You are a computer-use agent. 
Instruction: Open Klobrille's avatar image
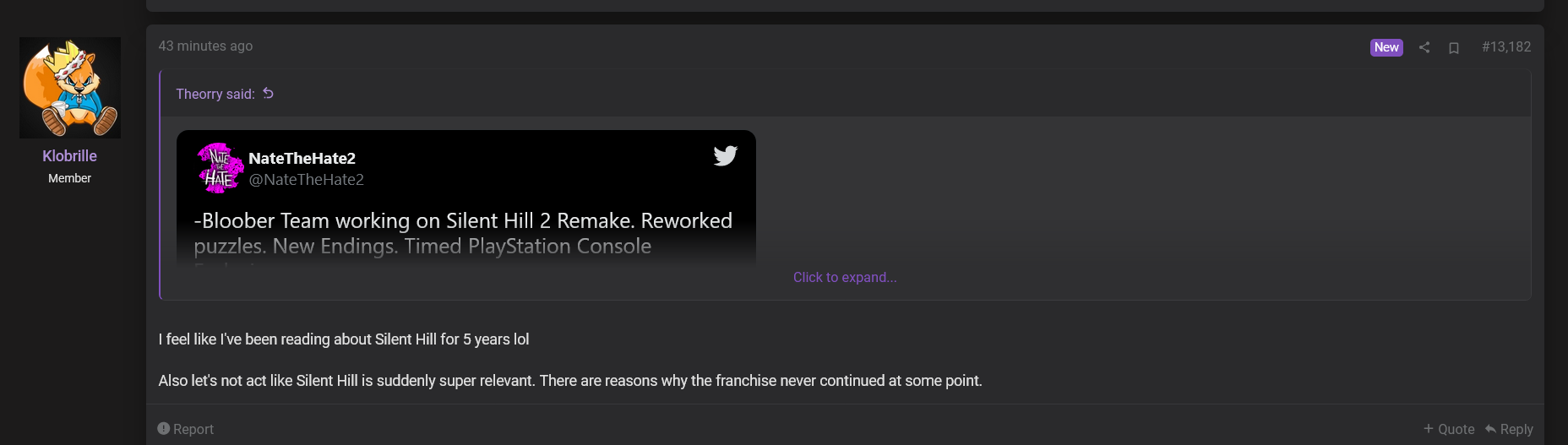pyautogui.click(x=70, y=88)
